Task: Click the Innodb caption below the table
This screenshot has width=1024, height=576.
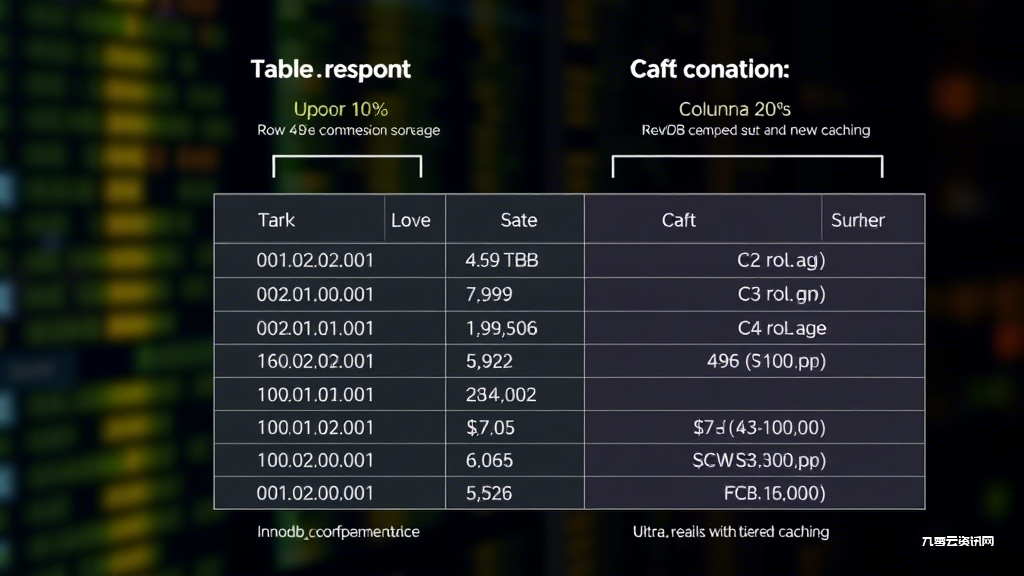Action: (338, 532)
